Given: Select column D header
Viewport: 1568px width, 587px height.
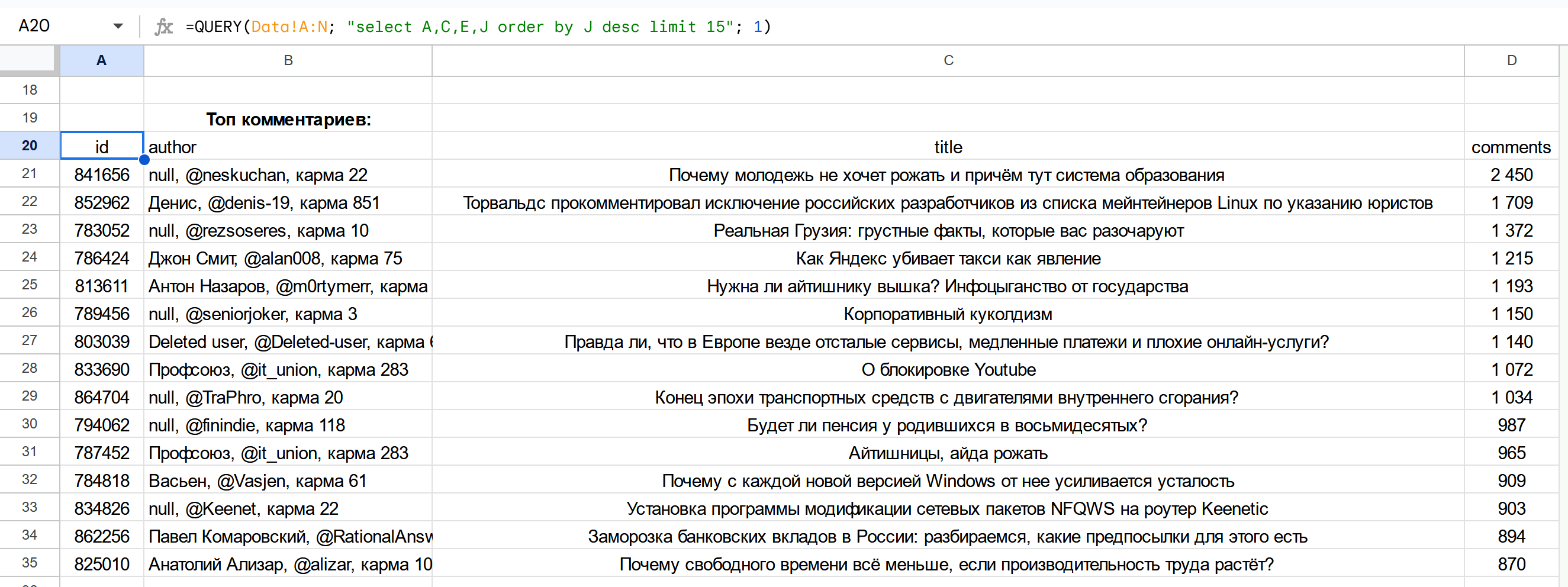Looking at the screenshot, I should tap(1511, 60).
